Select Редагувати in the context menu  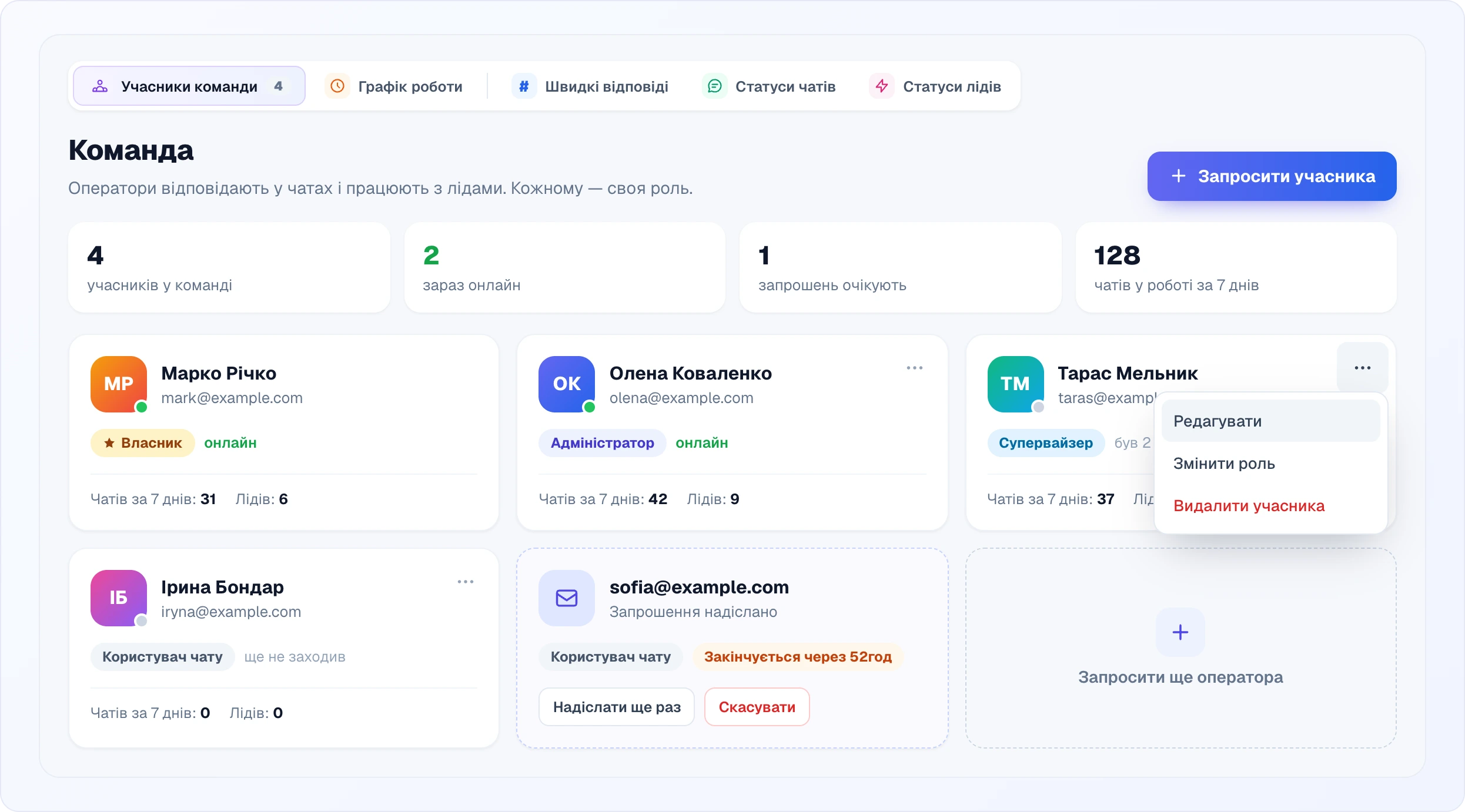coord(1271,421)
